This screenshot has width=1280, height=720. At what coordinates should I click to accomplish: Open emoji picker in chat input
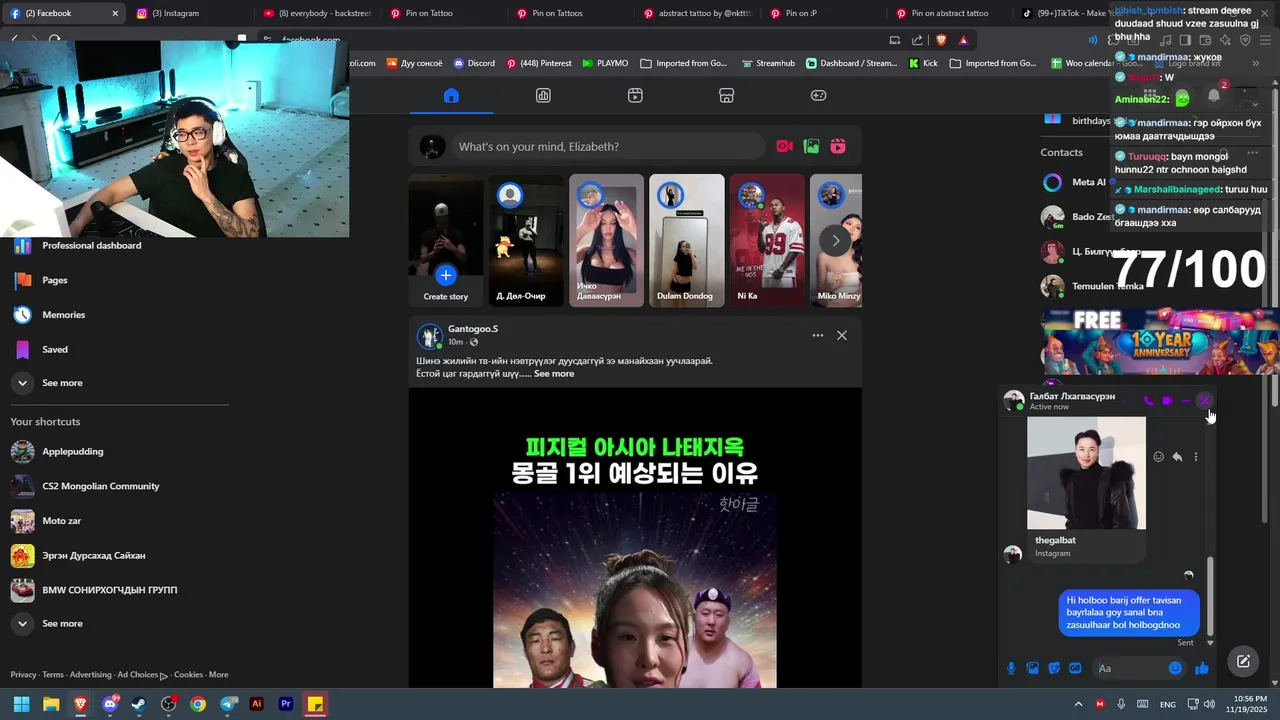[x=1175, y=668]
